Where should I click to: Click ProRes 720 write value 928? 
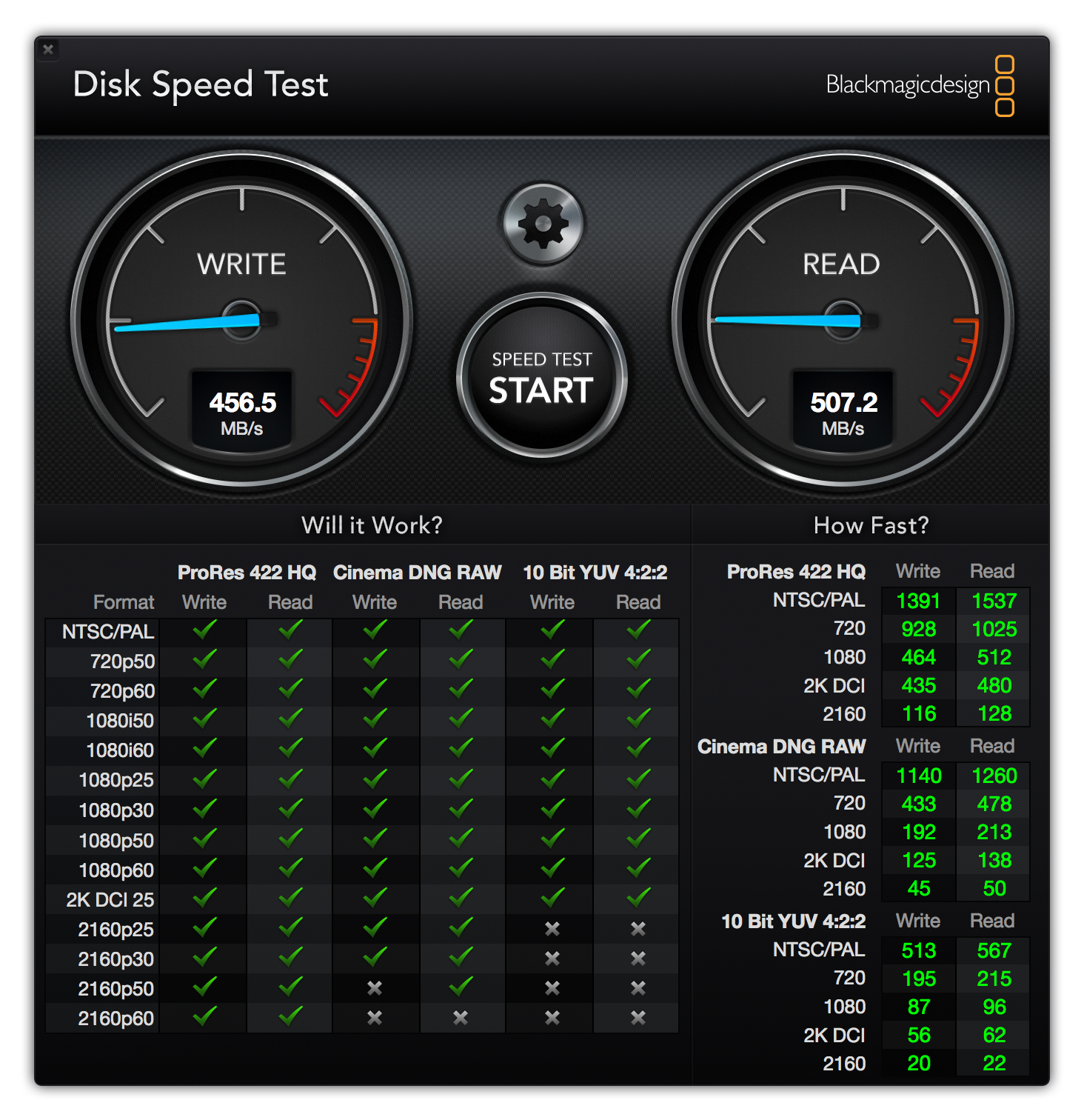(x=919, y=629)
